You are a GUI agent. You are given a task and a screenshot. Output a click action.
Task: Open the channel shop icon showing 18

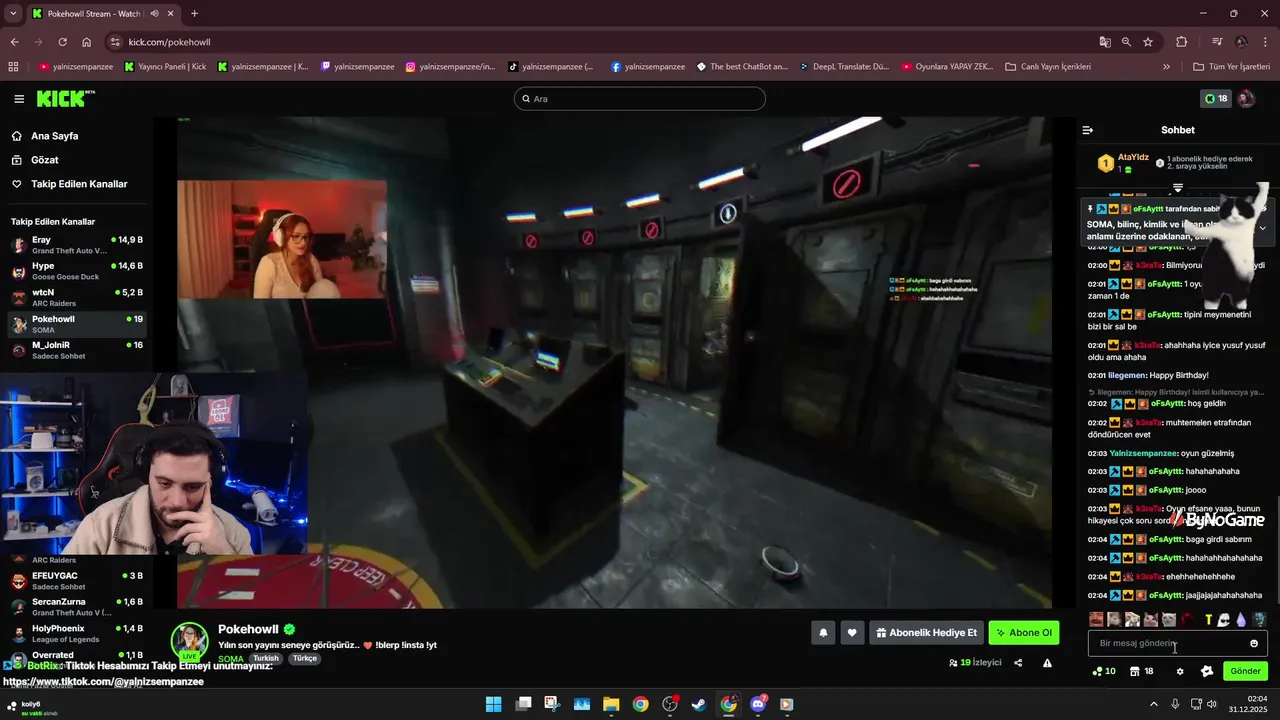[x=1141, y=671]
